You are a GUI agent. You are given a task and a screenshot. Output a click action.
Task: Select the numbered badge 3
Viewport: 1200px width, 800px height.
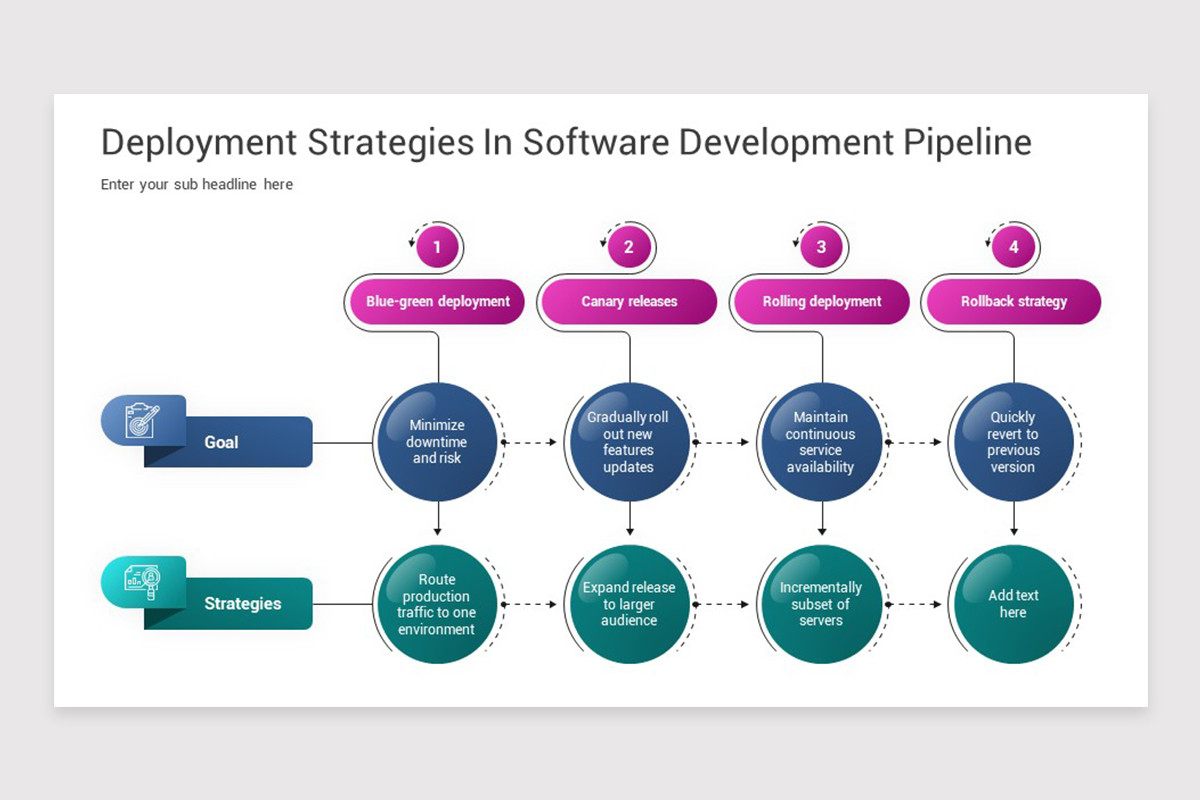click(x=820, y=246)
